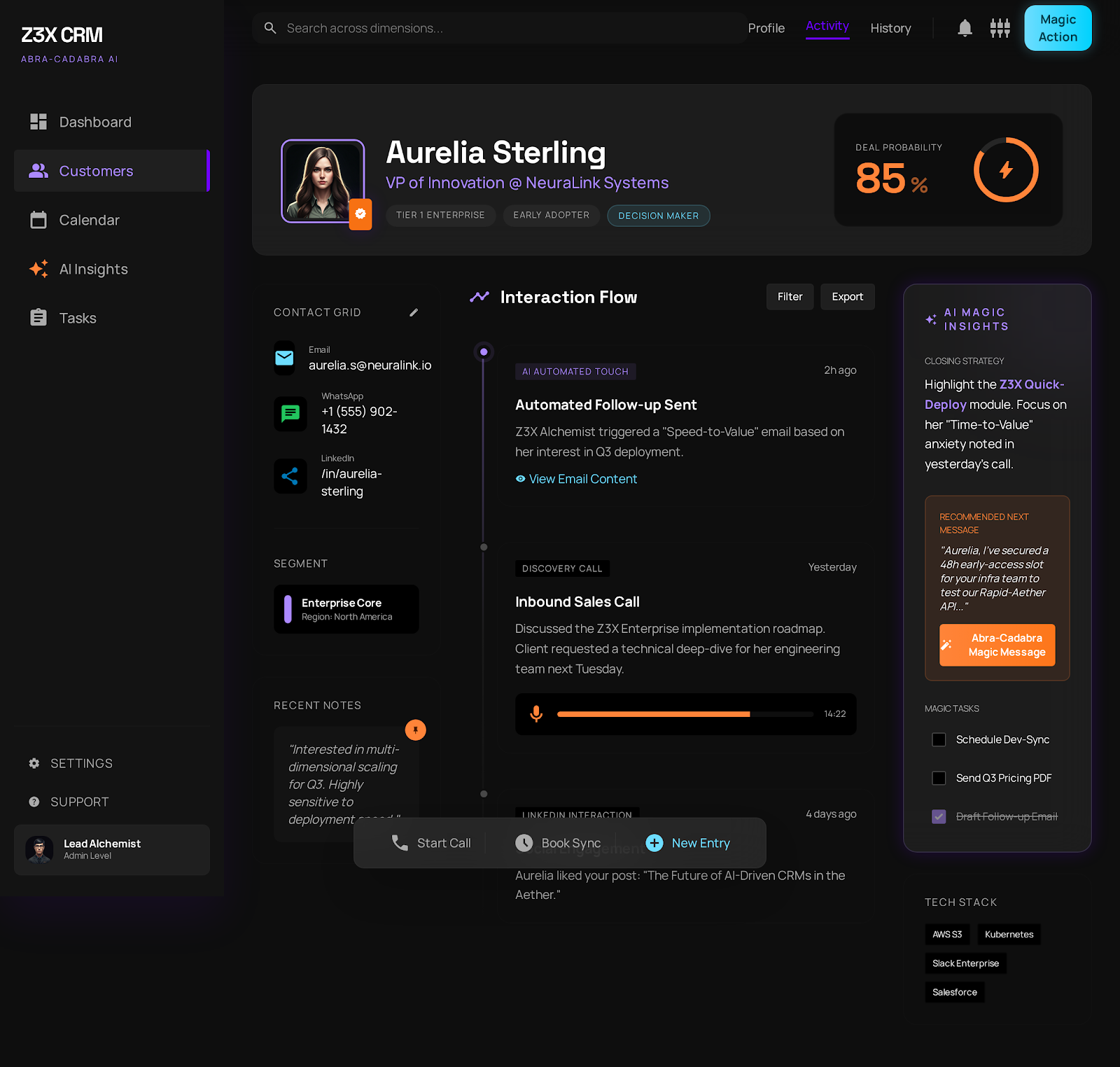
Task: Check the Schedule Dev-Sync task
Action: coord(939,739)
